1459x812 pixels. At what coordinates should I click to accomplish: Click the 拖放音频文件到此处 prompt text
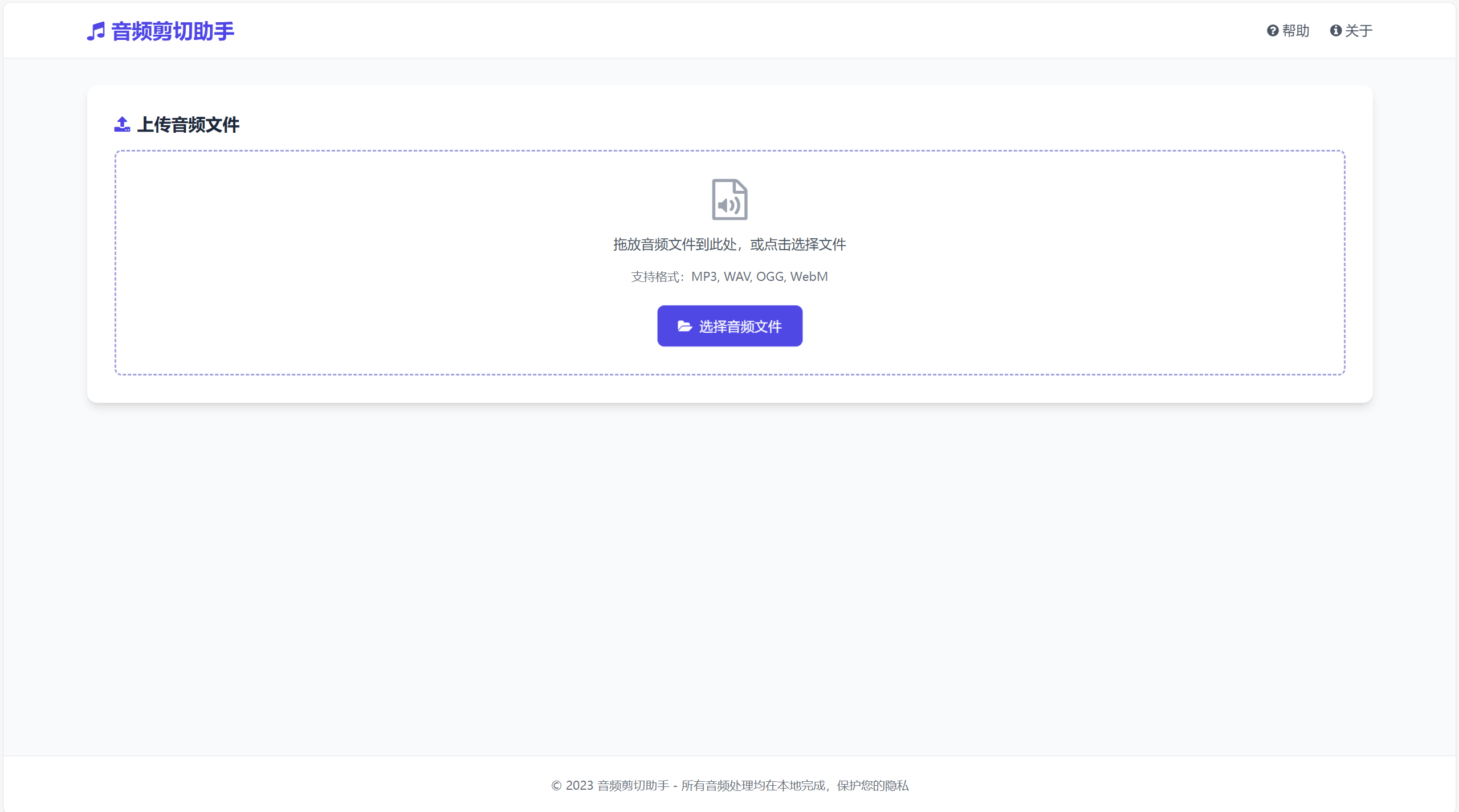pos(729,244)
